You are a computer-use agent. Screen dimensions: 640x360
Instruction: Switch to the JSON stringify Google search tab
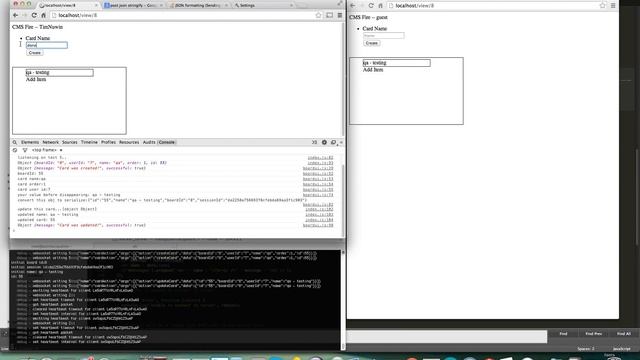pyautogui.click(x=132, y=5)
